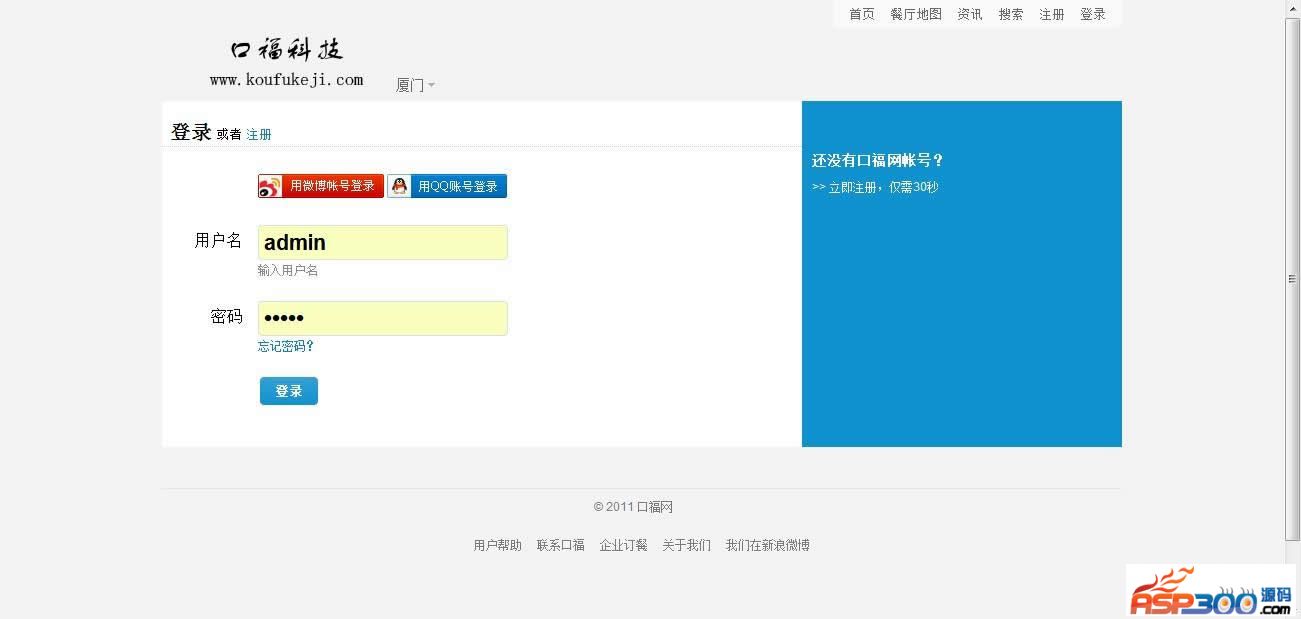1301x619 pixels.
Task: Open 用户帮助 footer link
Action: coord(497,545)
